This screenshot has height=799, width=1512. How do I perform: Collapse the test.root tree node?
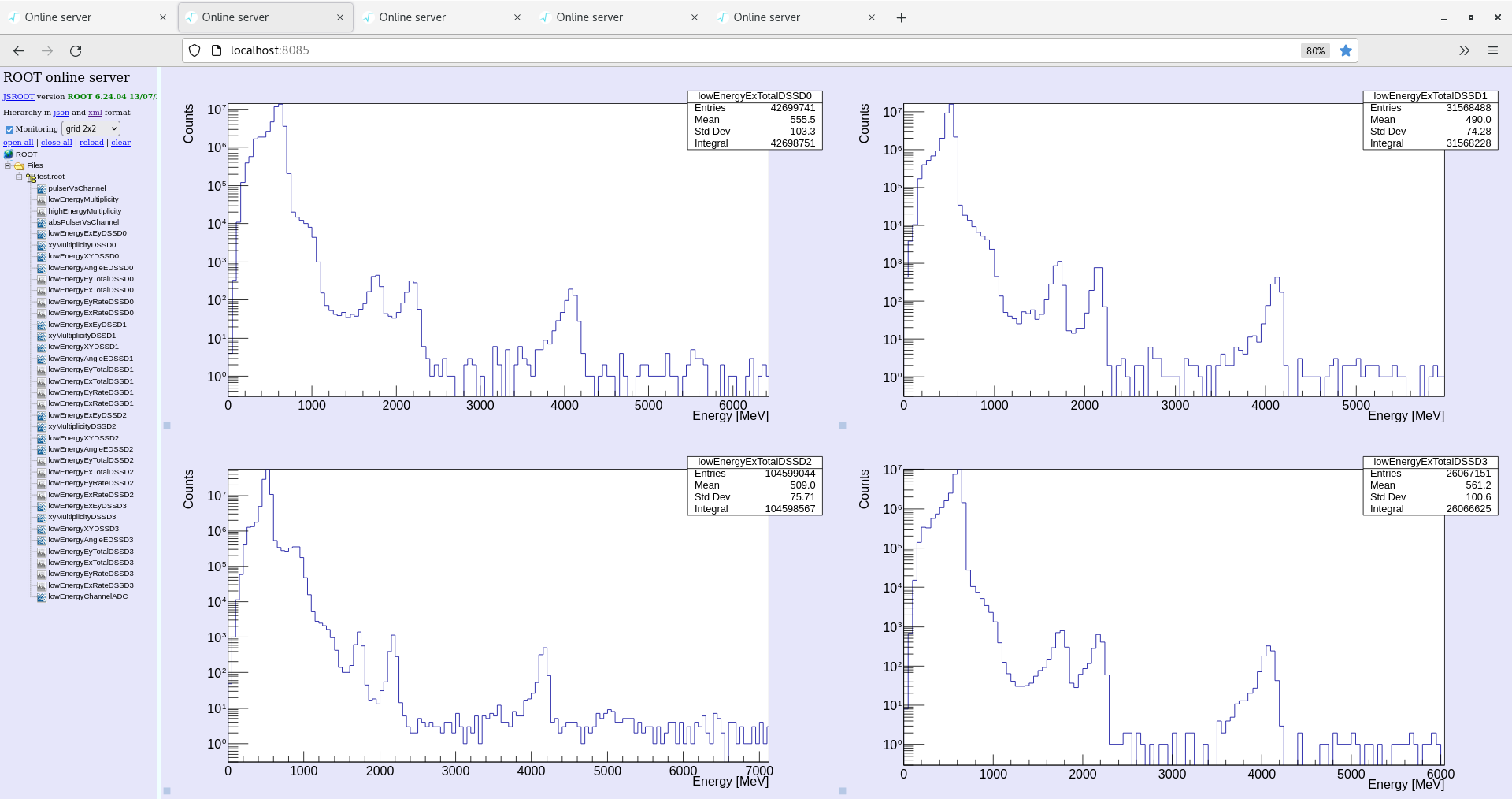click(19, 177)
